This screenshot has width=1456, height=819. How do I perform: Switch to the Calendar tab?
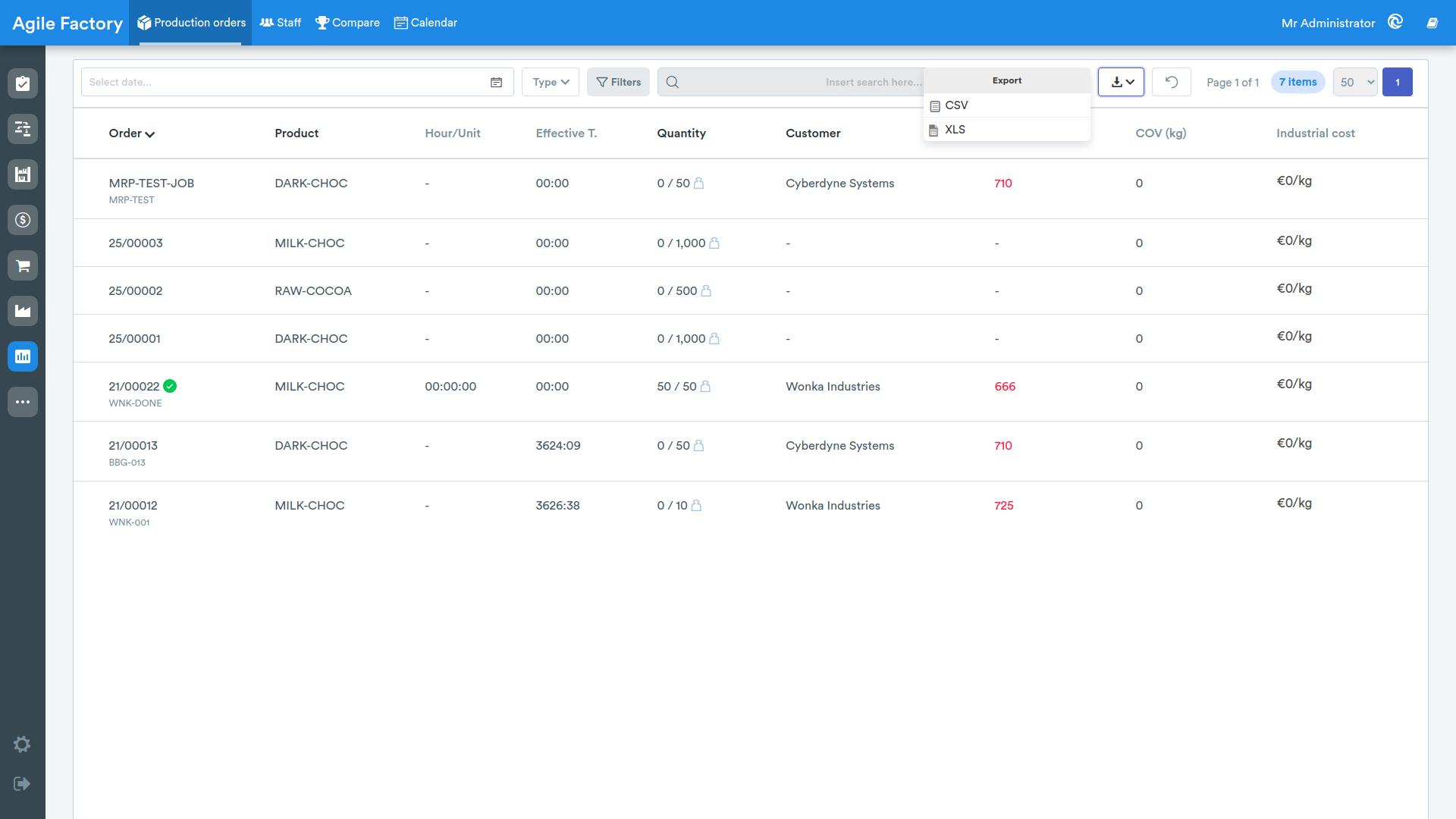pos(425,23)
